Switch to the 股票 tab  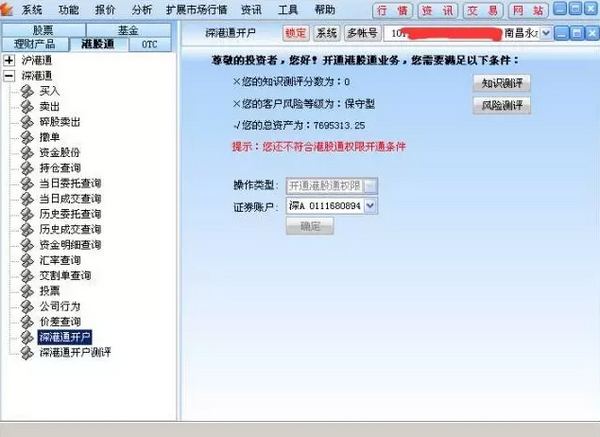click(44, 30)
